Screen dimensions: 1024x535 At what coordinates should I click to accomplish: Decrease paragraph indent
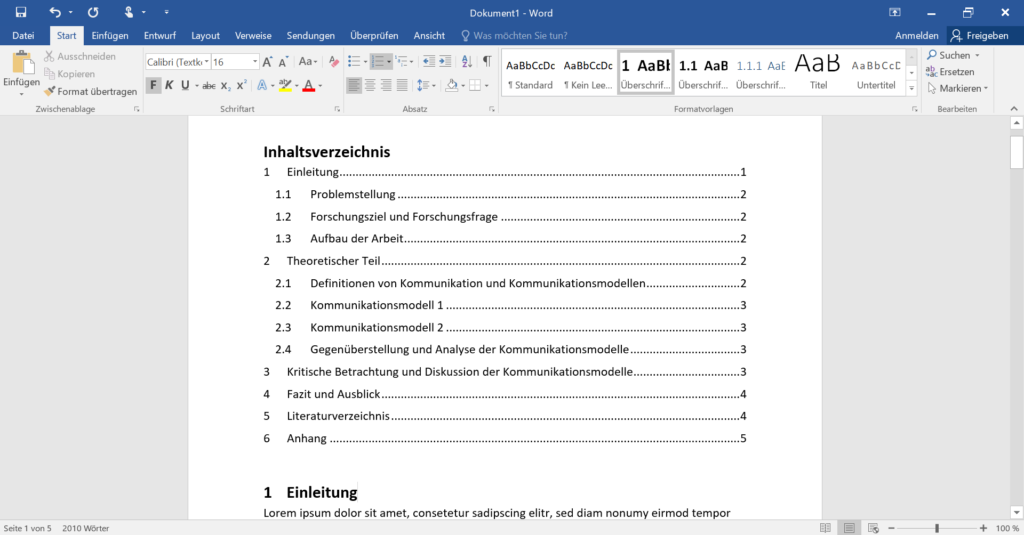(x=428, y=61)
